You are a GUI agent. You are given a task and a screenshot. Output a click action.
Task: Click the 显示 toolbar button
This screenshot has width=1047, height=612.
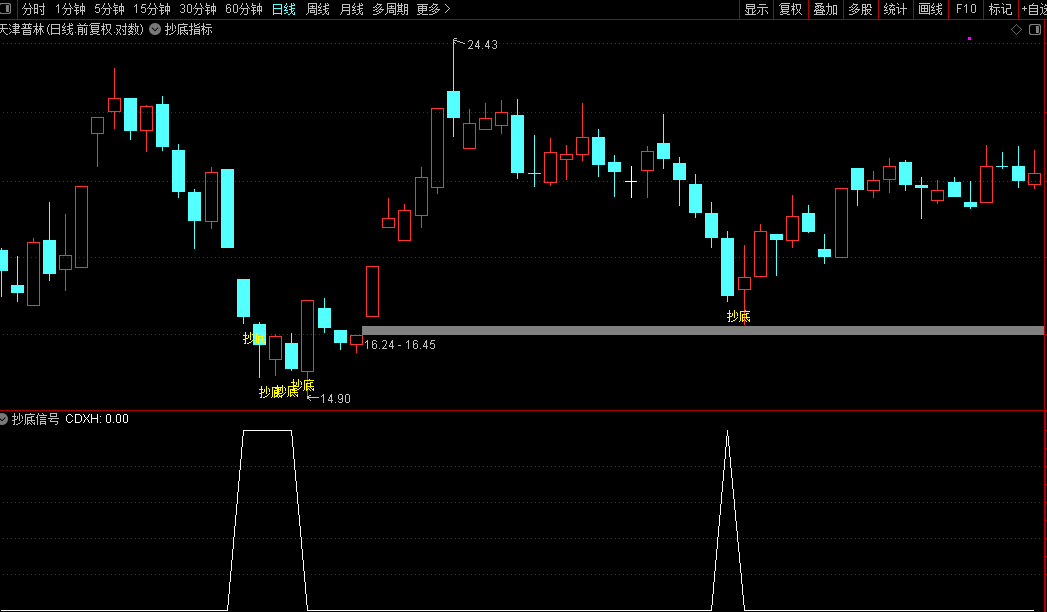tap(757, 9)
